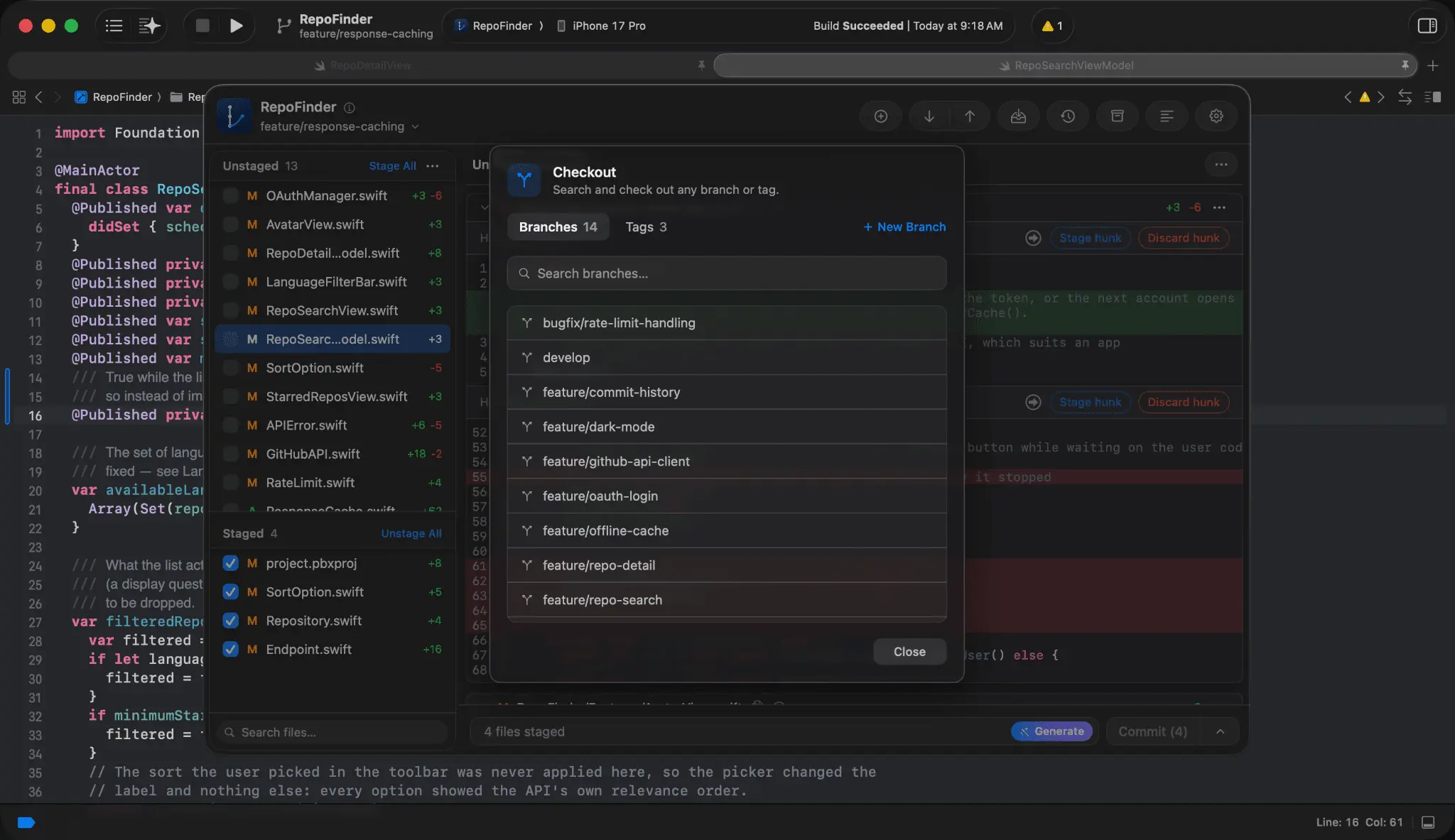Click the Search branches field
This screenshot has width=1455, height=840.
(727, 273)
